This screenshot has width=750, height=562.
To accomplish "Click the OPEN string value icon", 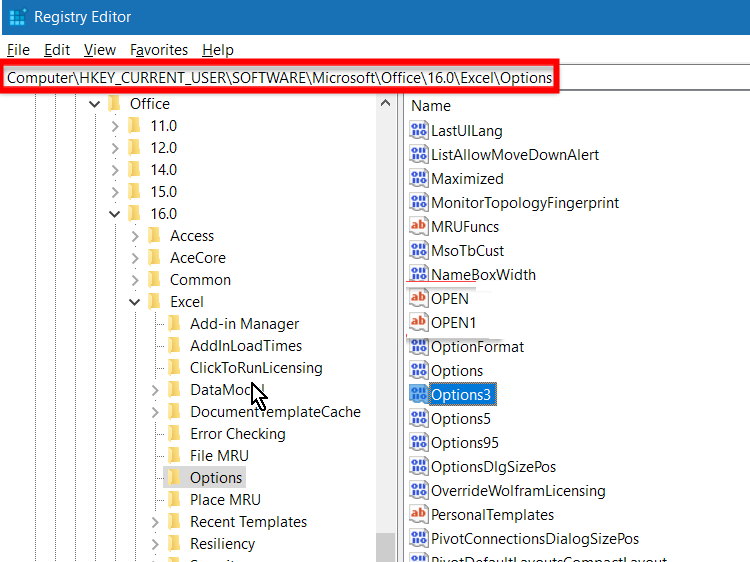I will 419,298.
